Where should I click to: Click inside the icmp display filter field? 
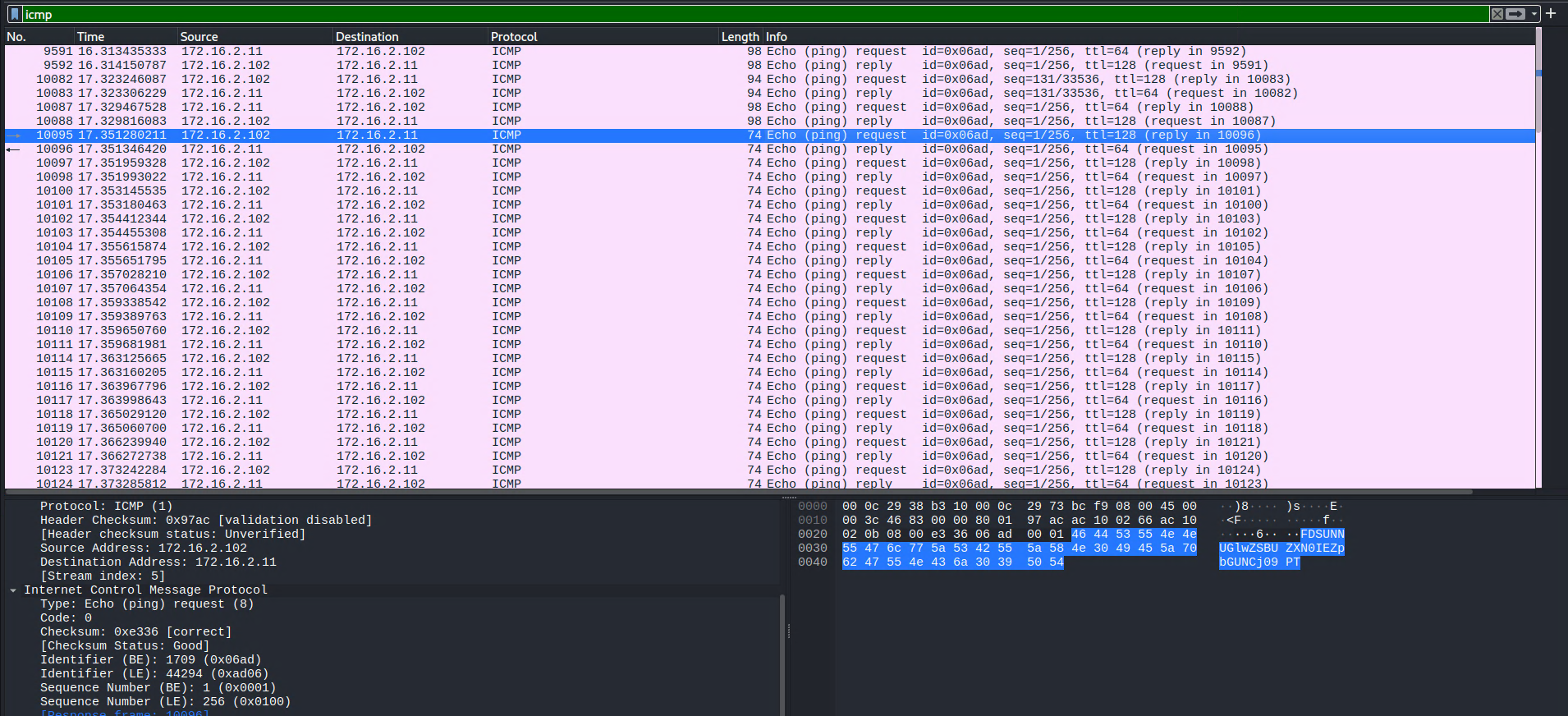[755, 14]
